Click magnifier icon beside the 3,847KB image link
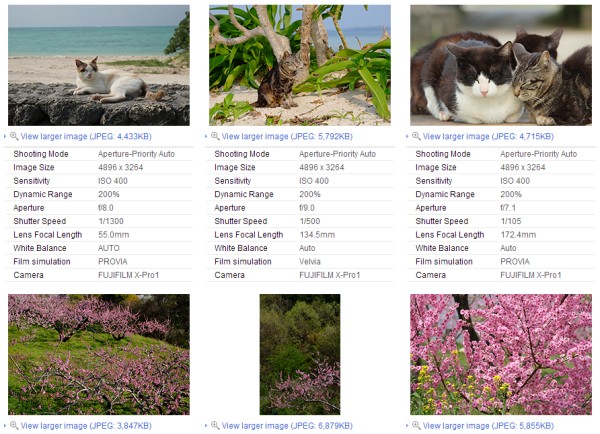This screenshot has width=600, height=434. (x=14, y=426)
